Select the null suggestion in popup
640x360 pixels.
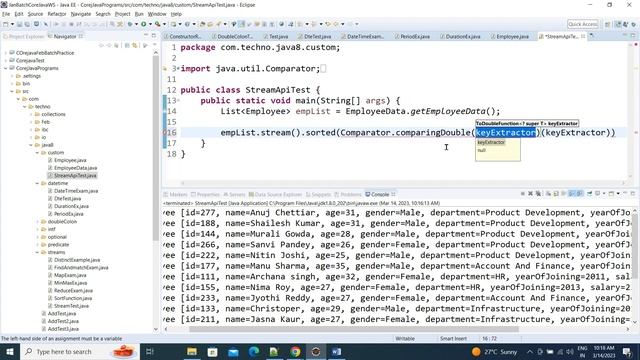tap(482, 150)
